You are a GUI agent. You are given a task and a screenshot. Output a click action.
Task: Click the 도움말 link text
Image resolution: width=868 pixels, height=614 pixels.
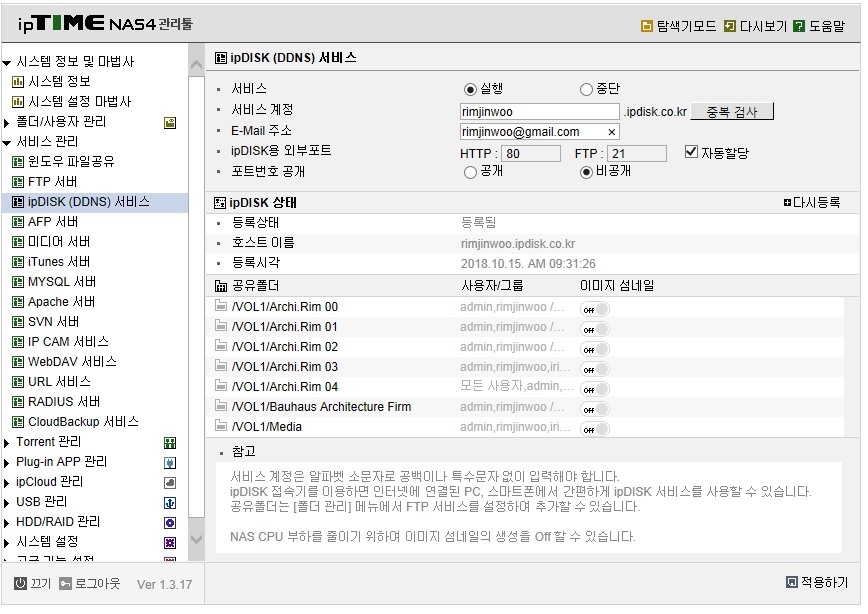[x=827, y=26]
